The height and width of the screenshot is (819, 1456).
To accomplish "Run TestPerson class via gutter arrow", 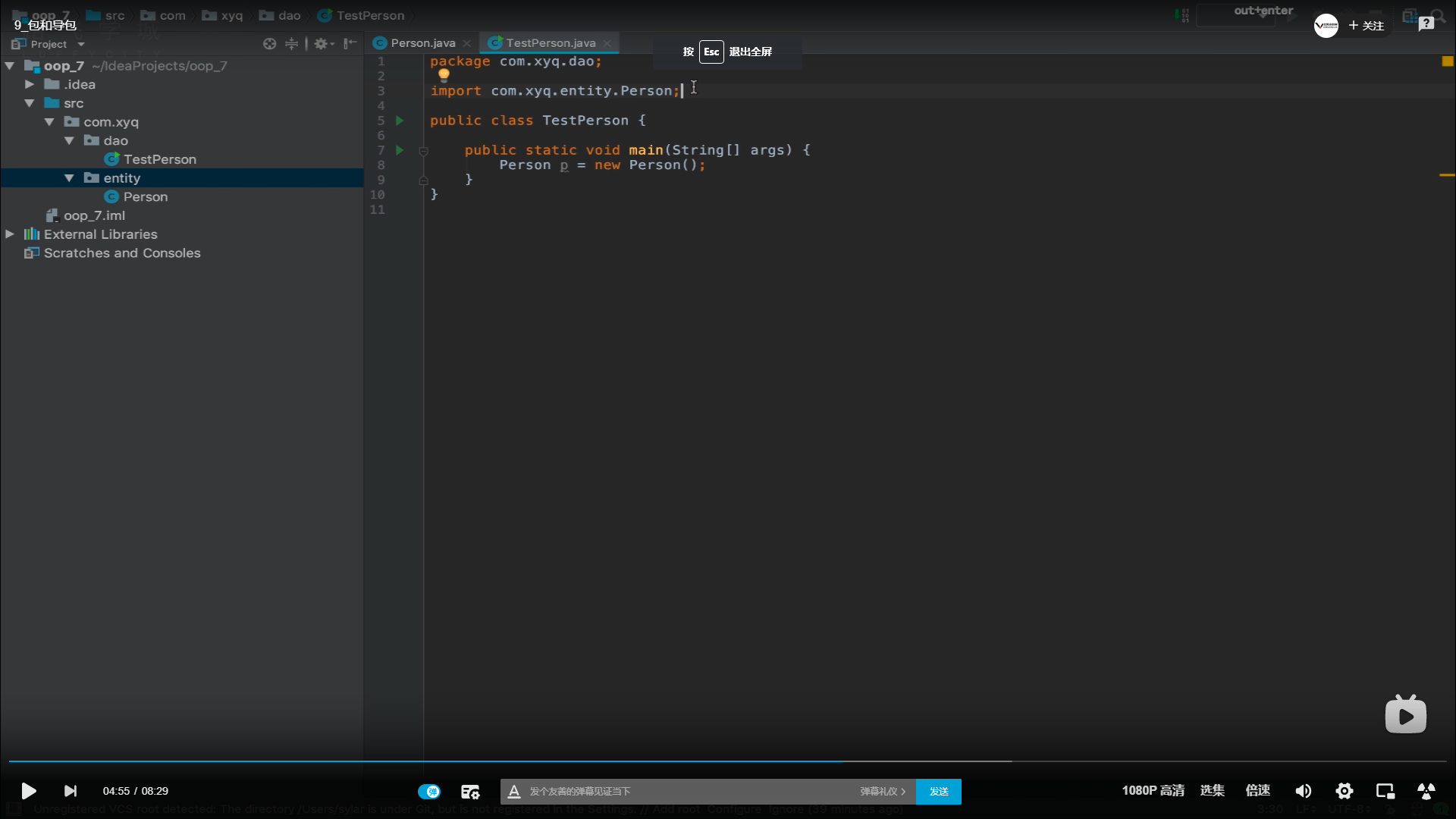I will pyautogui.click(x=400, y=121).
